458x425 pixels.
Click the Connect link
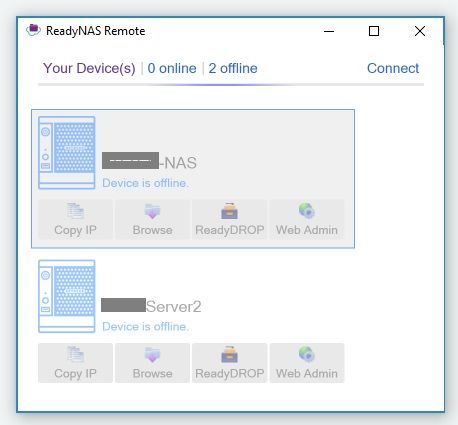(x=393, y=68)
